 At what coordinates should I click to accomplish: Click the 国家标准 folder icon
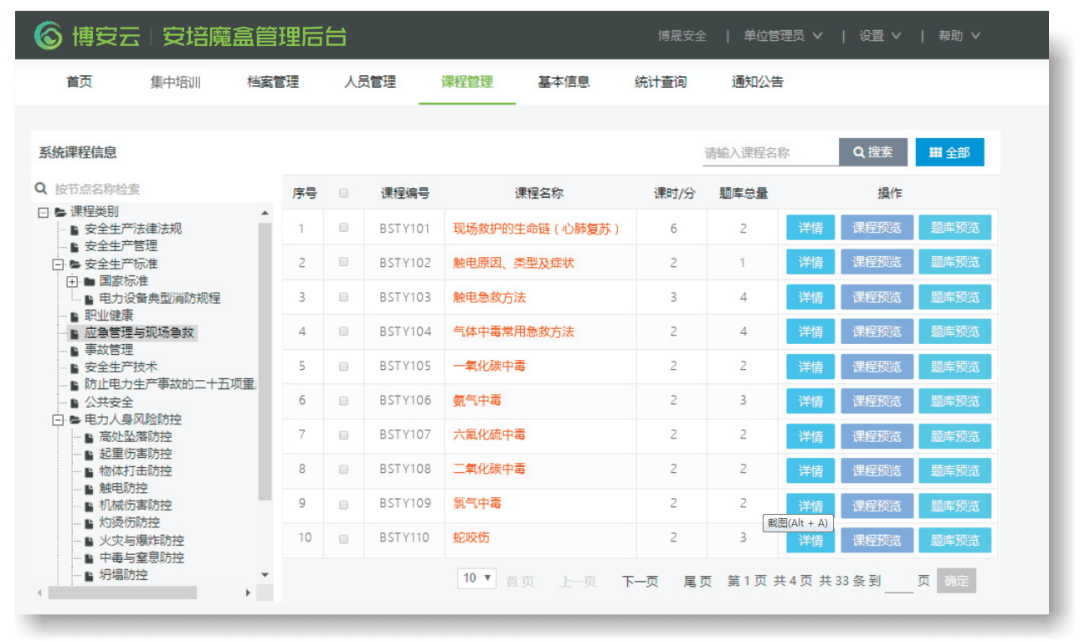(x=89, y=281)
